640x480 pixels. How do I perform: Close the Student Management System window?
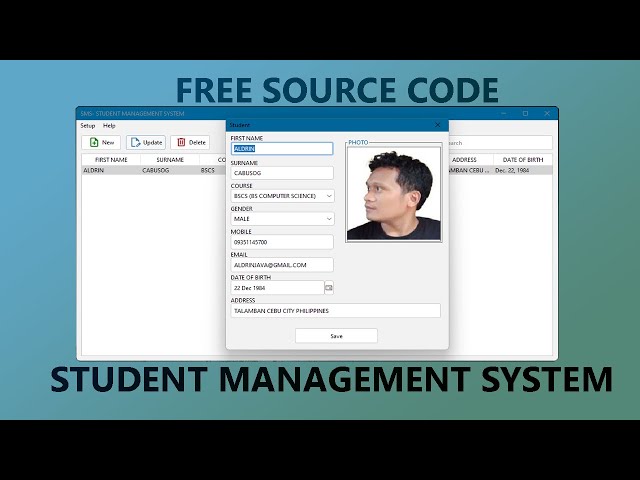[547, 113]
